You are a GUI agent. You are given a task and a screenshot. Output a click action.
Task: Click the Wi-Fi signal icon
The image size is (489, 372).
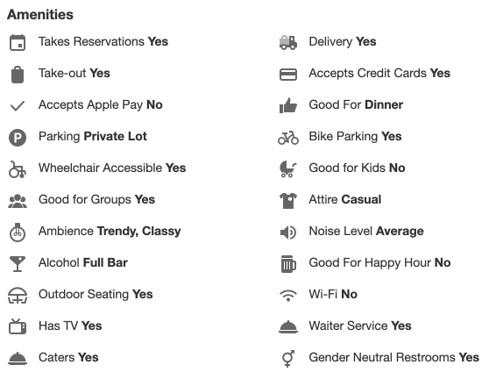pyautogui.click(x=288, y=295)
